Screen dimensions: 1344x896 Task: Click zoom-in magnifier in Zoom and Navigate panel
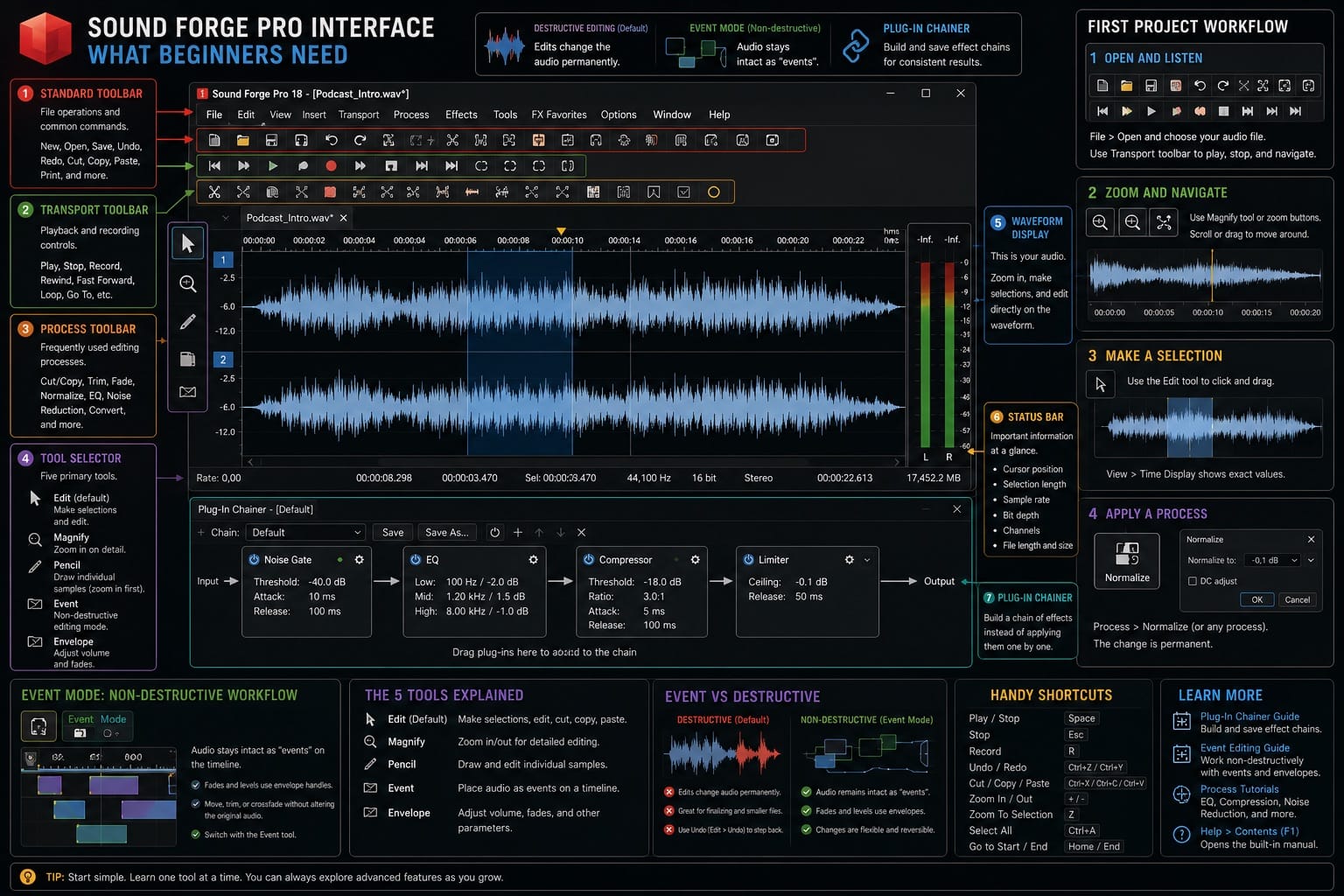[x=1100, y=222]
